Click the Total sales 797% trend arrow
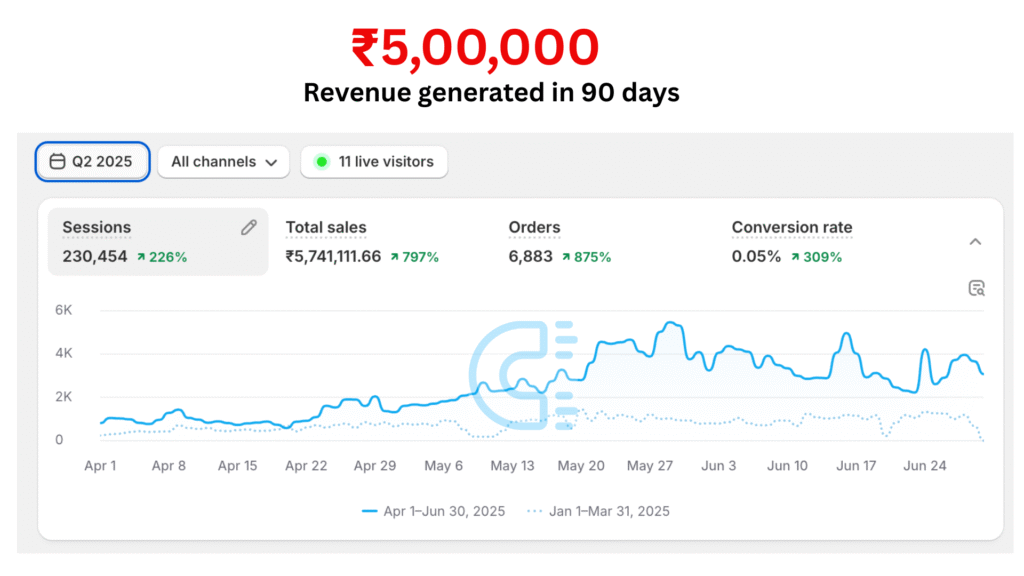1024x576 pixels. [x=395, y=257]
